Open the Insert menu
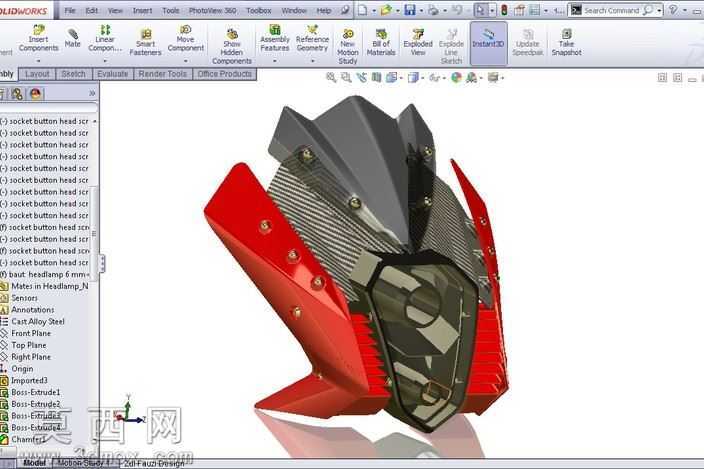 (x=142, y=10)
